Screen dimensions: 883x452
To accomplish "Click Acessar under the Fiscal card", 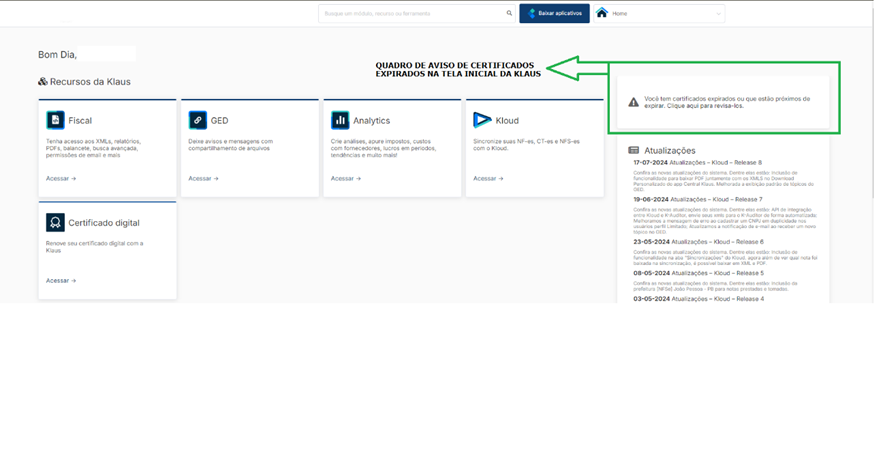I will [61, 179].
